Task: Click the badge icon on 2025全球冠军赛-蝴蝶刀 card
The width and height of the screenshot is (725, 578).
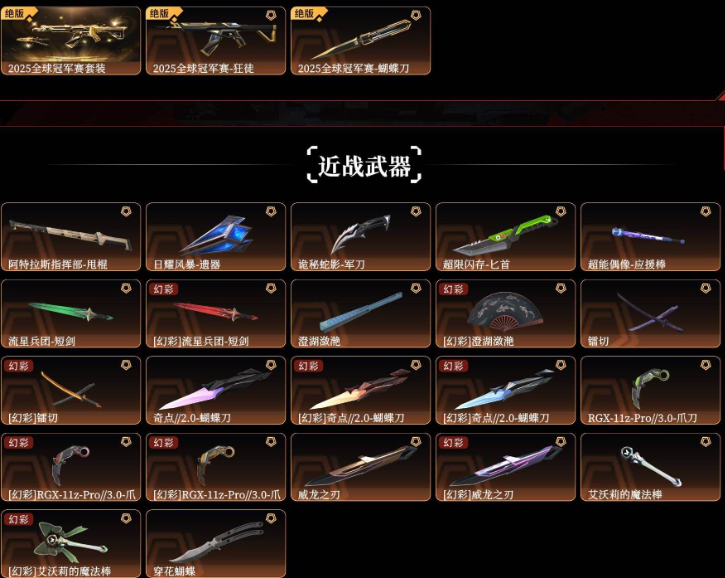Action: (416, 15)
